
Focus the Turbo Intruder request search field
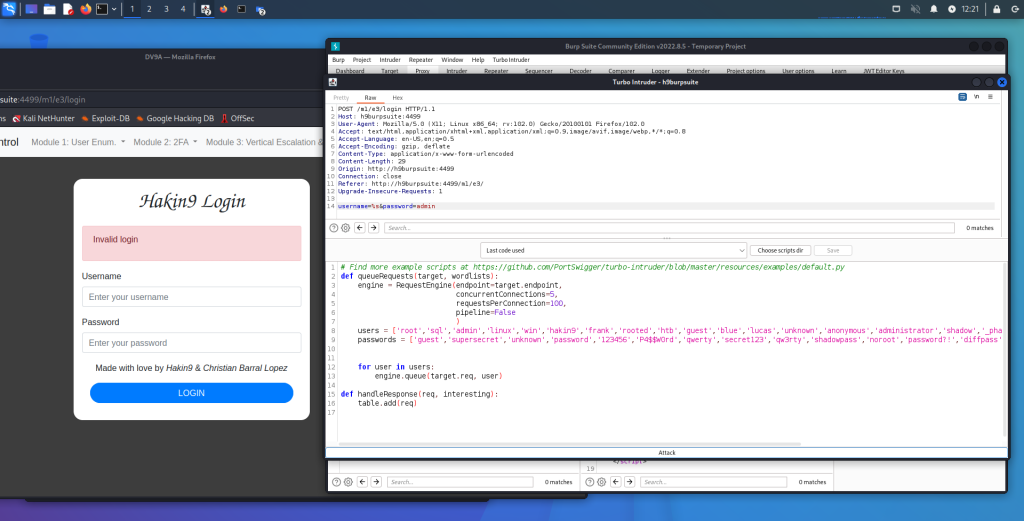pyautogui.click(x=669, y=228)
